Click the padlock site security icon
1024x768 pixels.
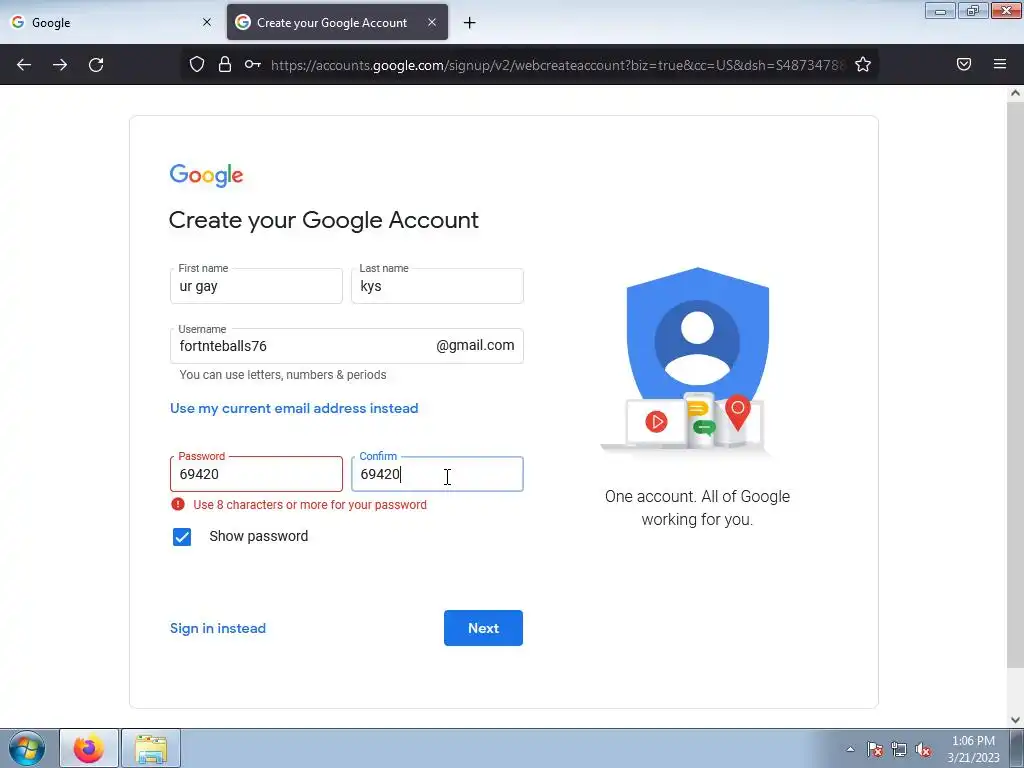(x=225, y=64)
